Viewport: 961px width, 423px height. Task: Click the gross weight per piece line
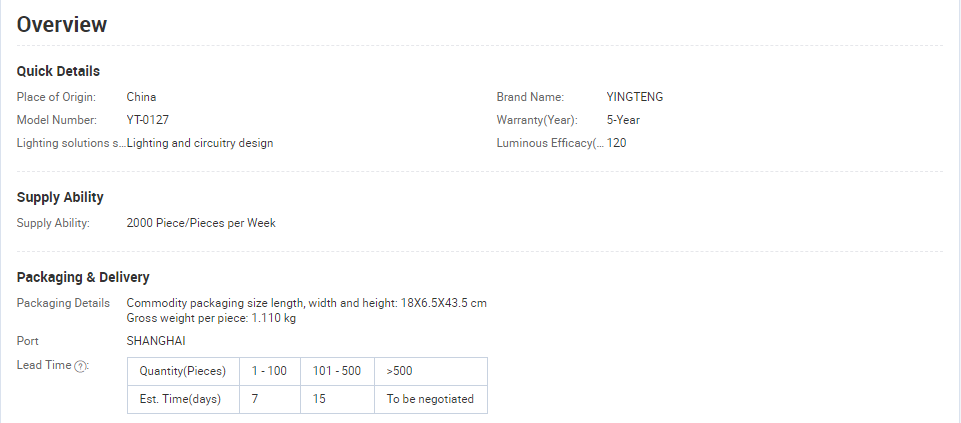pos(211,318)
